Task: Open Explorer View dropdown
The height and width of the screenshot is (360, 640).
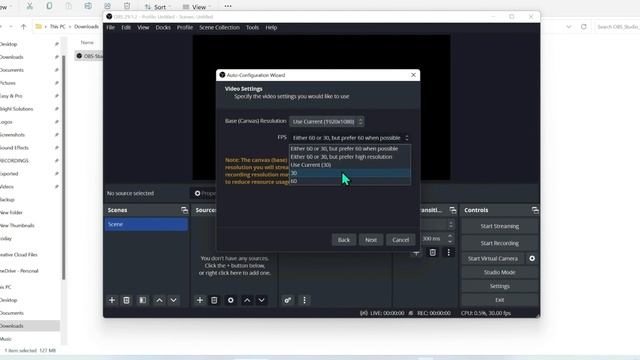Action: point(196,7)
